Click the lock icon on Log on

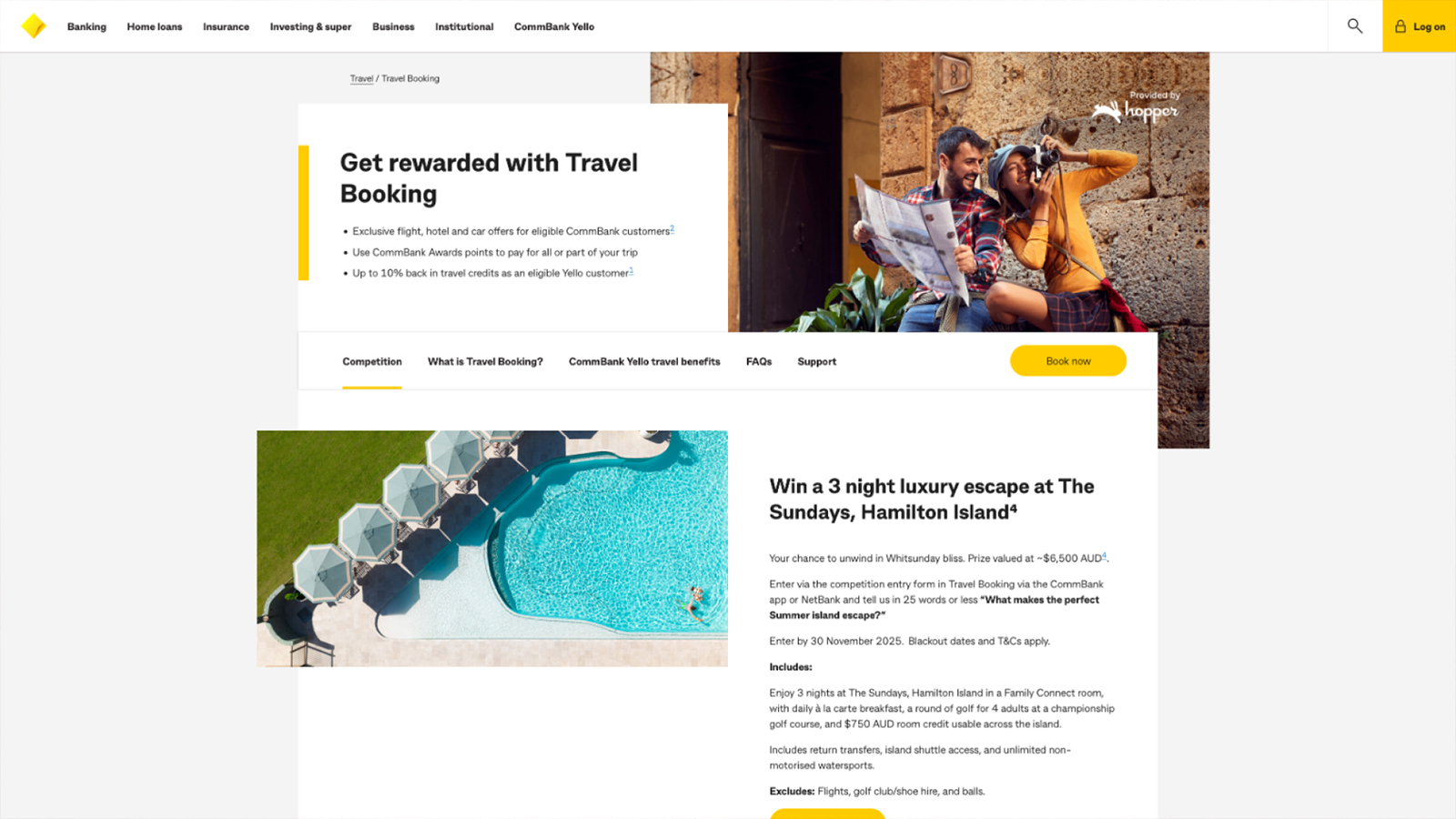(x=1400, y=26)
